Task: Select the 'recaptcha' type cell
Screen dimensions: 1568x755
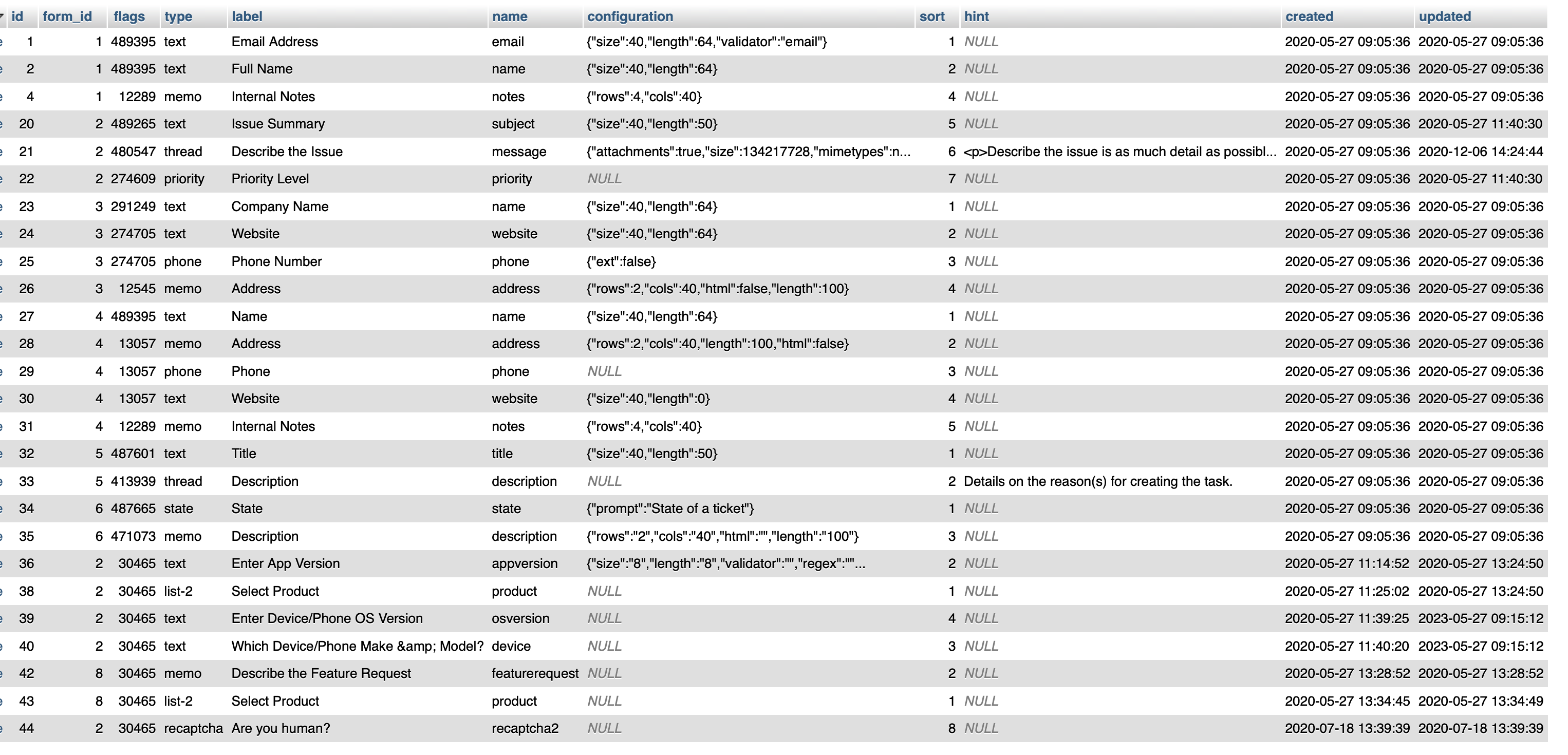Action: click(x=194, y=728)
